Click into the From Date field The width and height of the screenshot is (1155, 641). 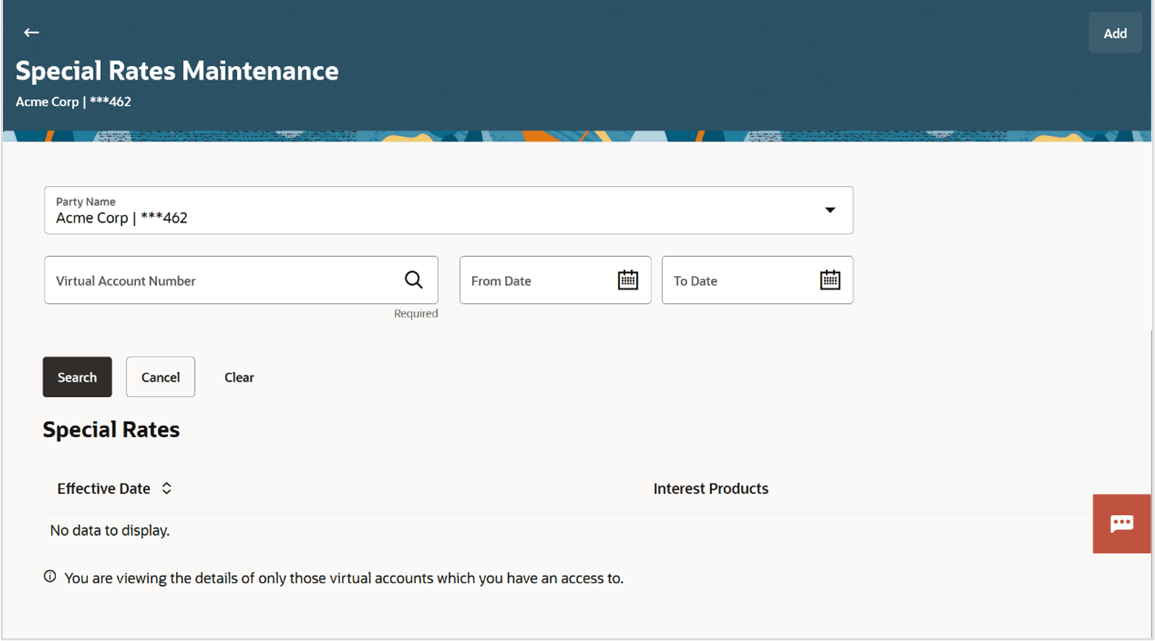(x=535, y=281)
